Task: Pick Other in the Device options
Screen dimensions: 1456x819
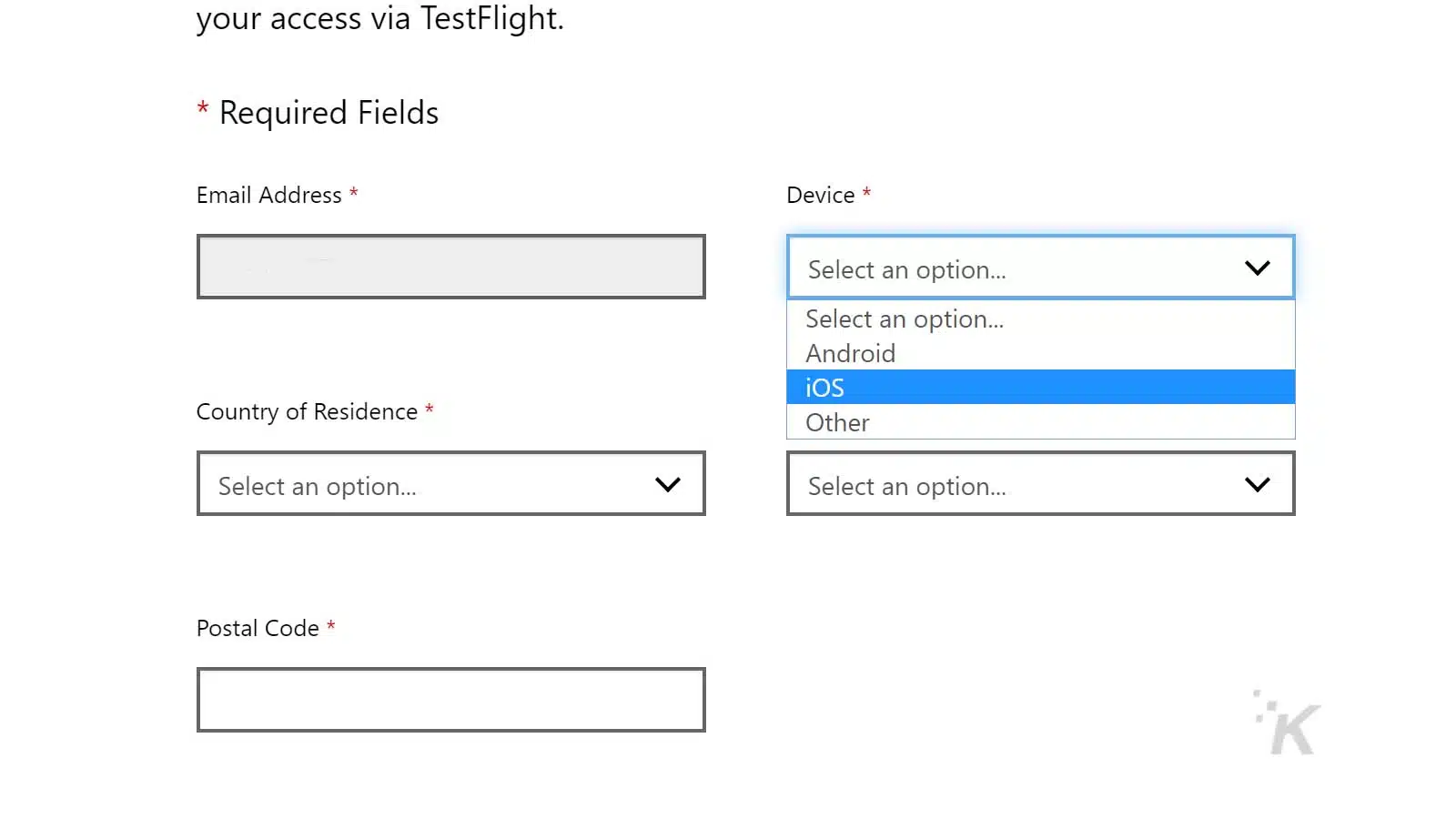Action: pos(837,423)
